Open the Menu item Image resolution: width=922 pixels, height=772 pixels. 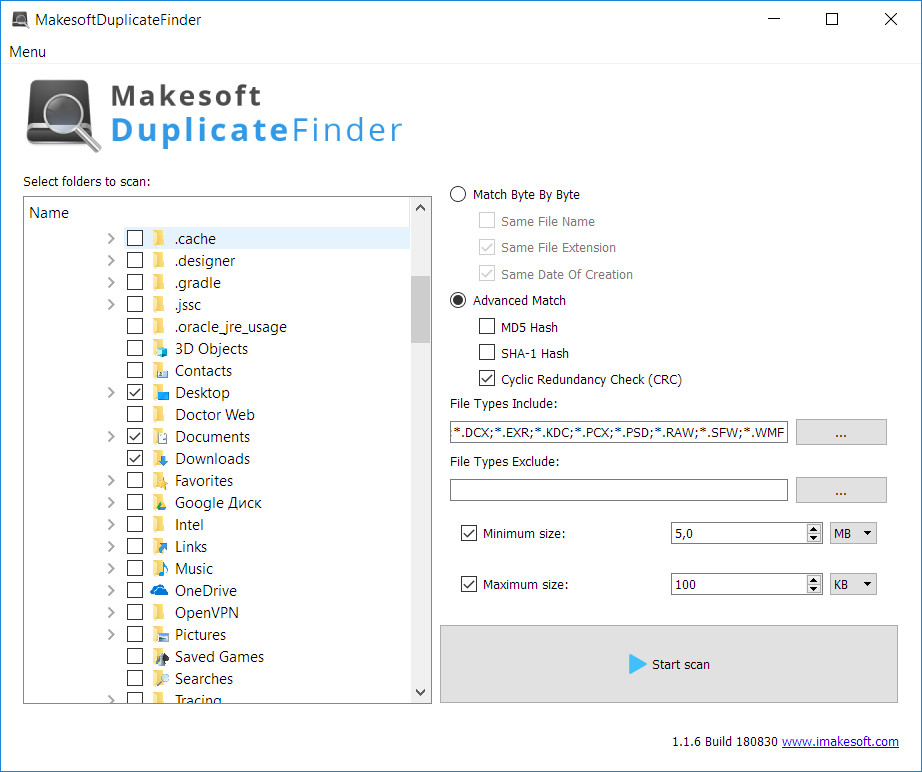coord(28,52)
